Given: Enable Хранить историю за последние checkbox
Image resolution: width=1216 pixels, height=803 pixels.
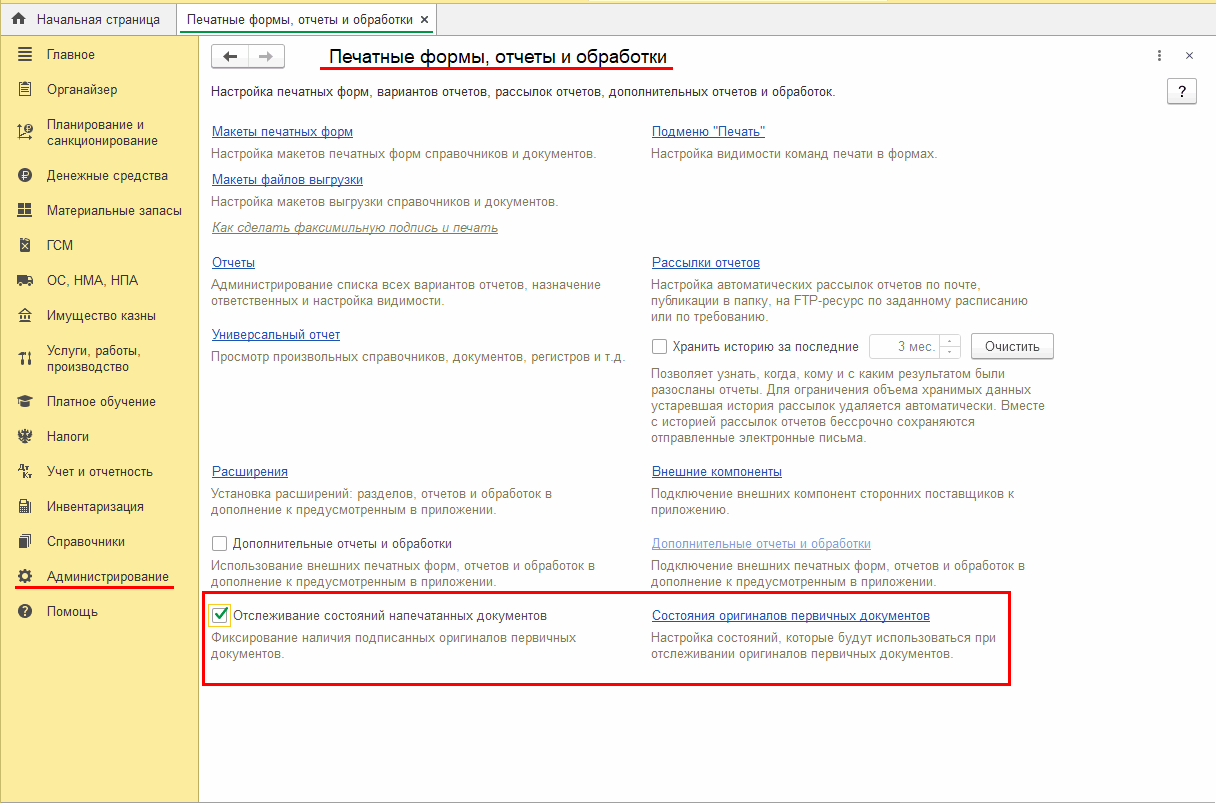Looking at the screenshot, I should pyautogui.click(x=659, y=347).
